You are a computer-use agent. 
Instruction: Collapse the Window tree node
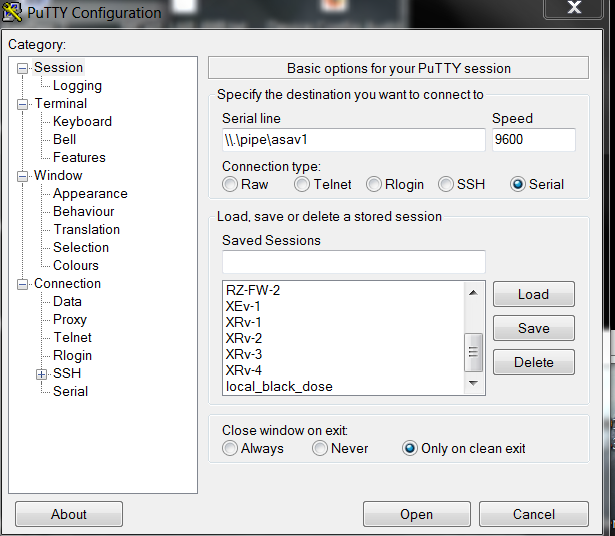click(22, 176)
